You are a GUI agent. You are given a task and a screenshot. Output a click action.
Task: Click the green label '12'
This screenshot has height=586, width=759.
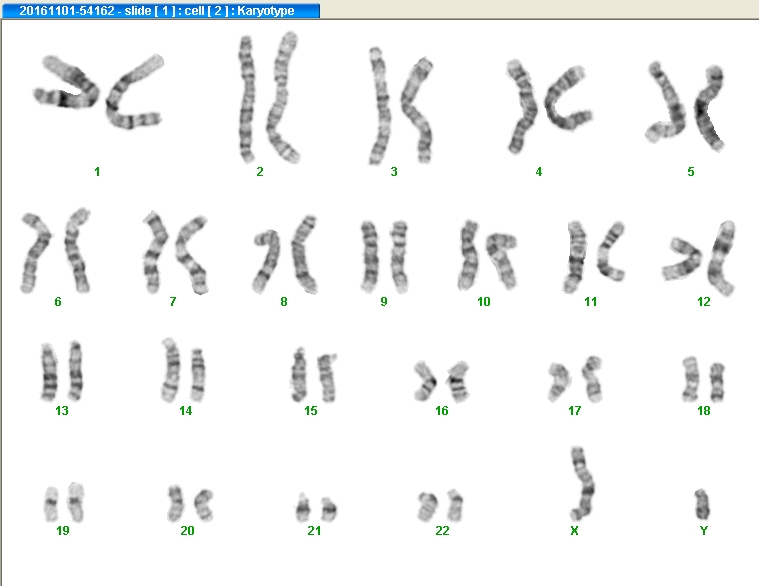point(704,302)
